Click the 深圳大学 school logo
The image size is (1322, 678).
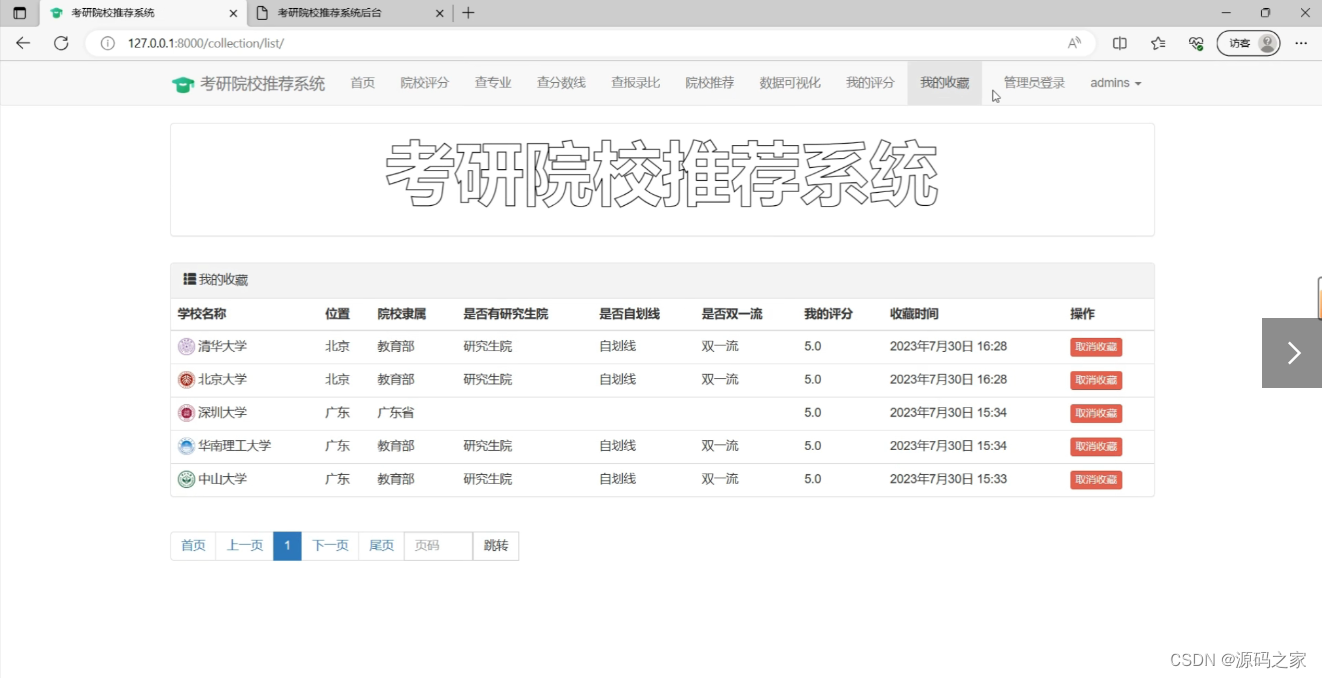186,413
